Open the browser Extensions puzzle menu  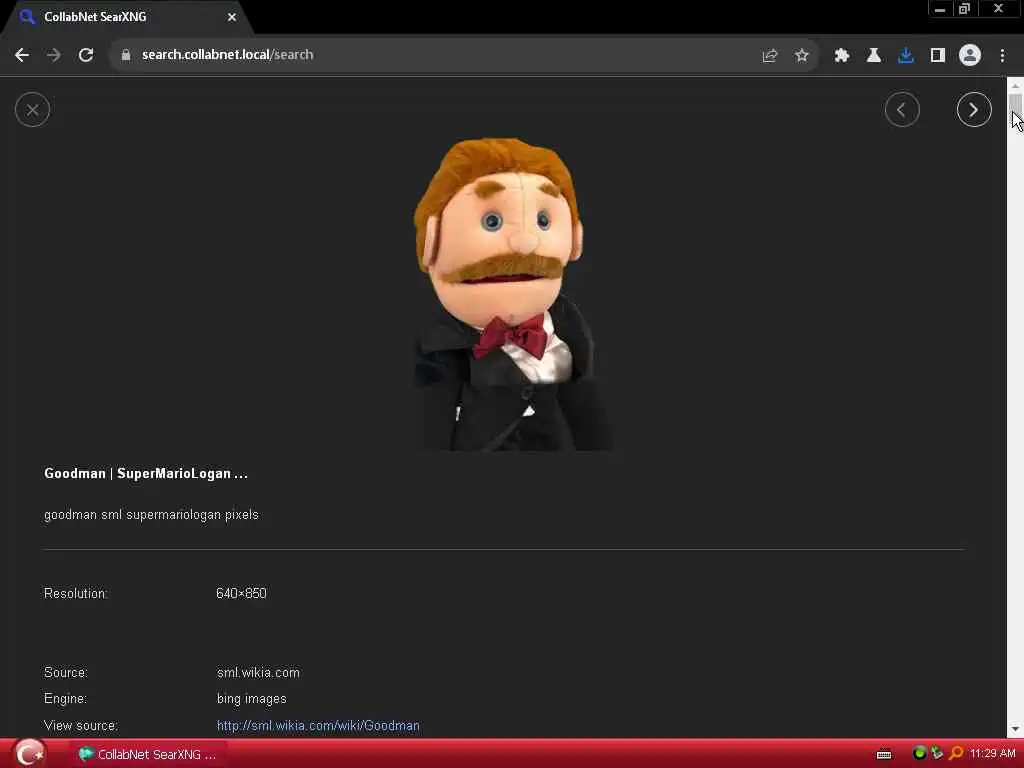841,56
